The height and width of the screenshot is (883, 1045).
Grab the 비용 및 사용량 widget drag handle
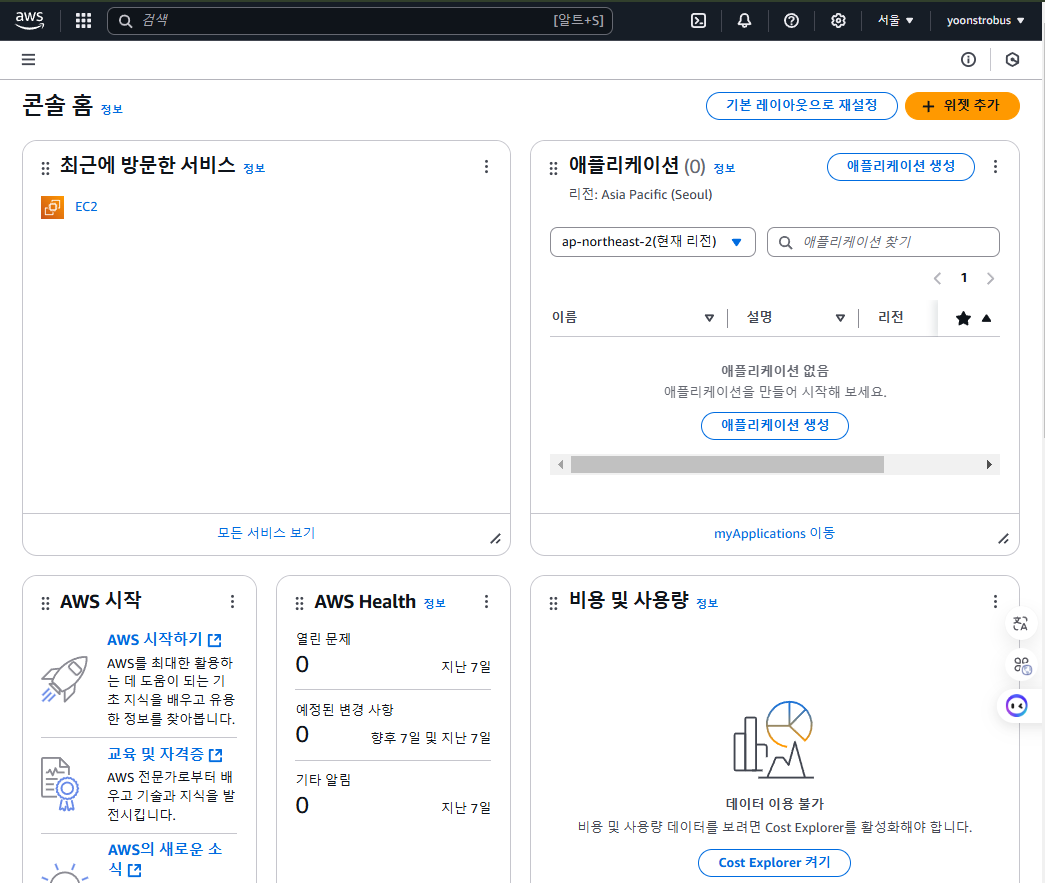coord(553,604)
